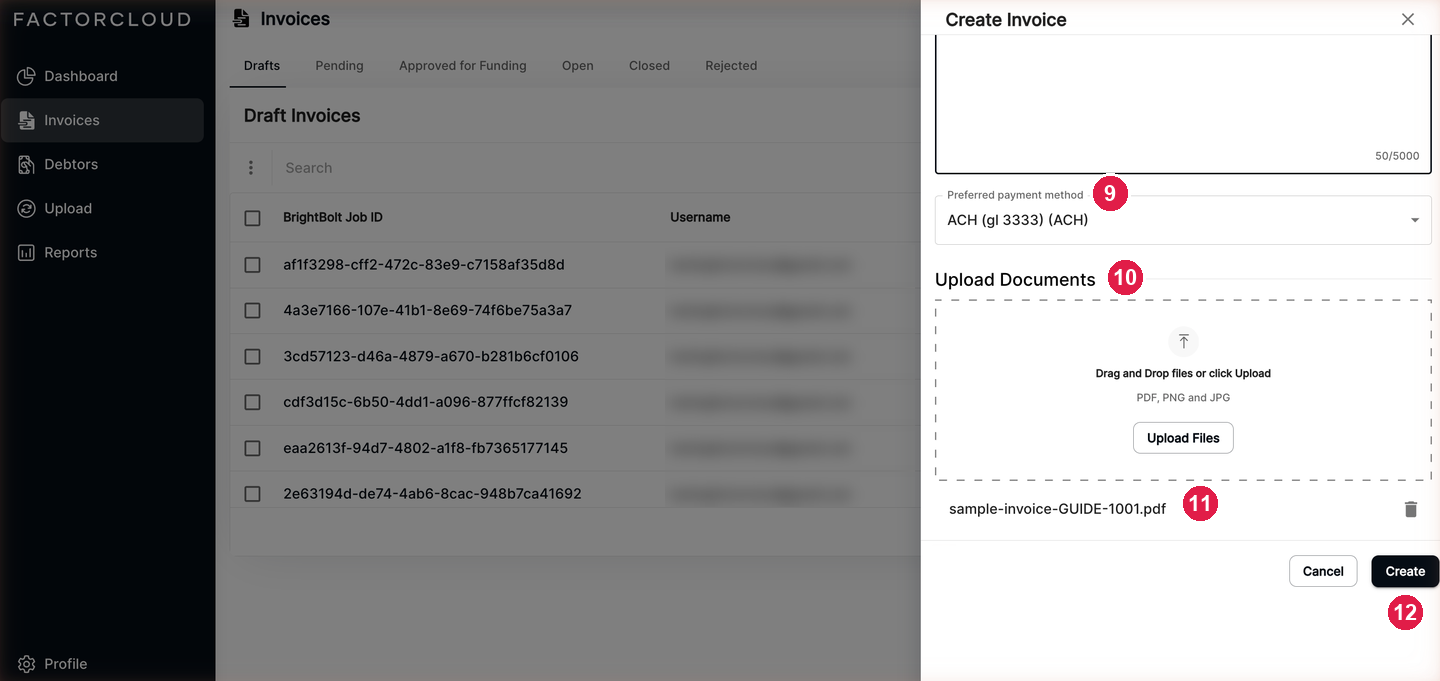
Task: Click the Cancel button
Action: pos(1323,571)
